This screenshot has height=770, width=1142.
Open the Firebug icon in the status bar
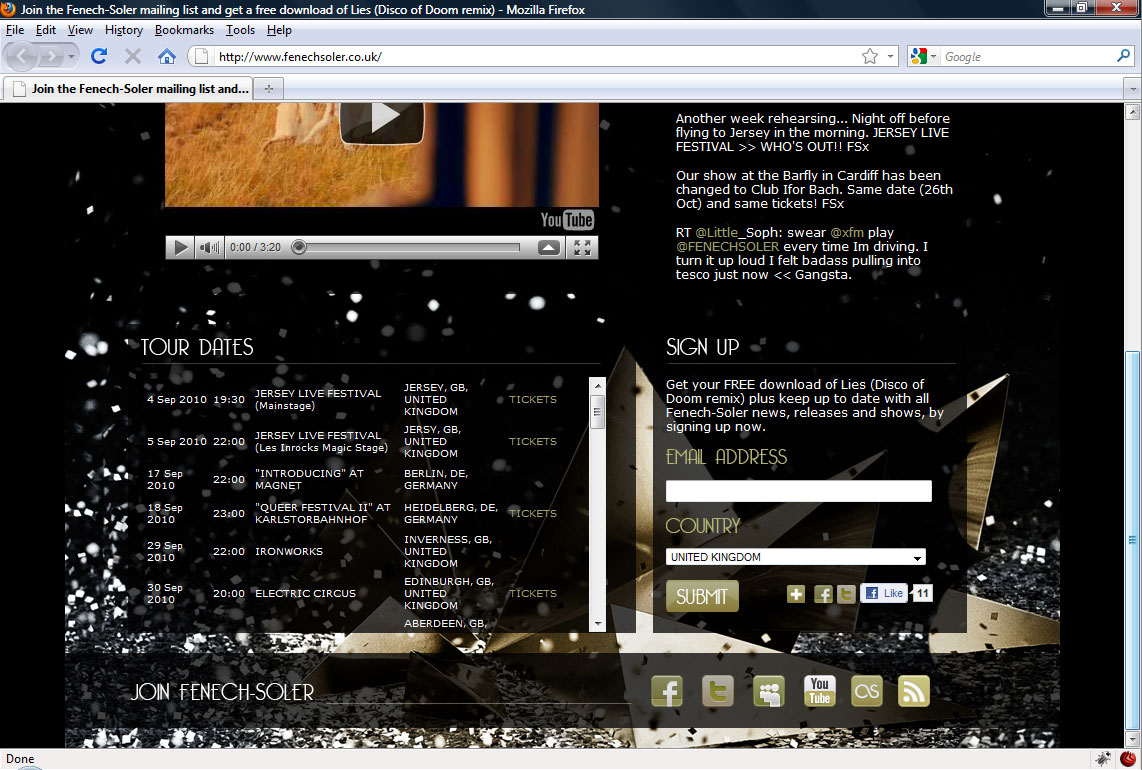1103,758
